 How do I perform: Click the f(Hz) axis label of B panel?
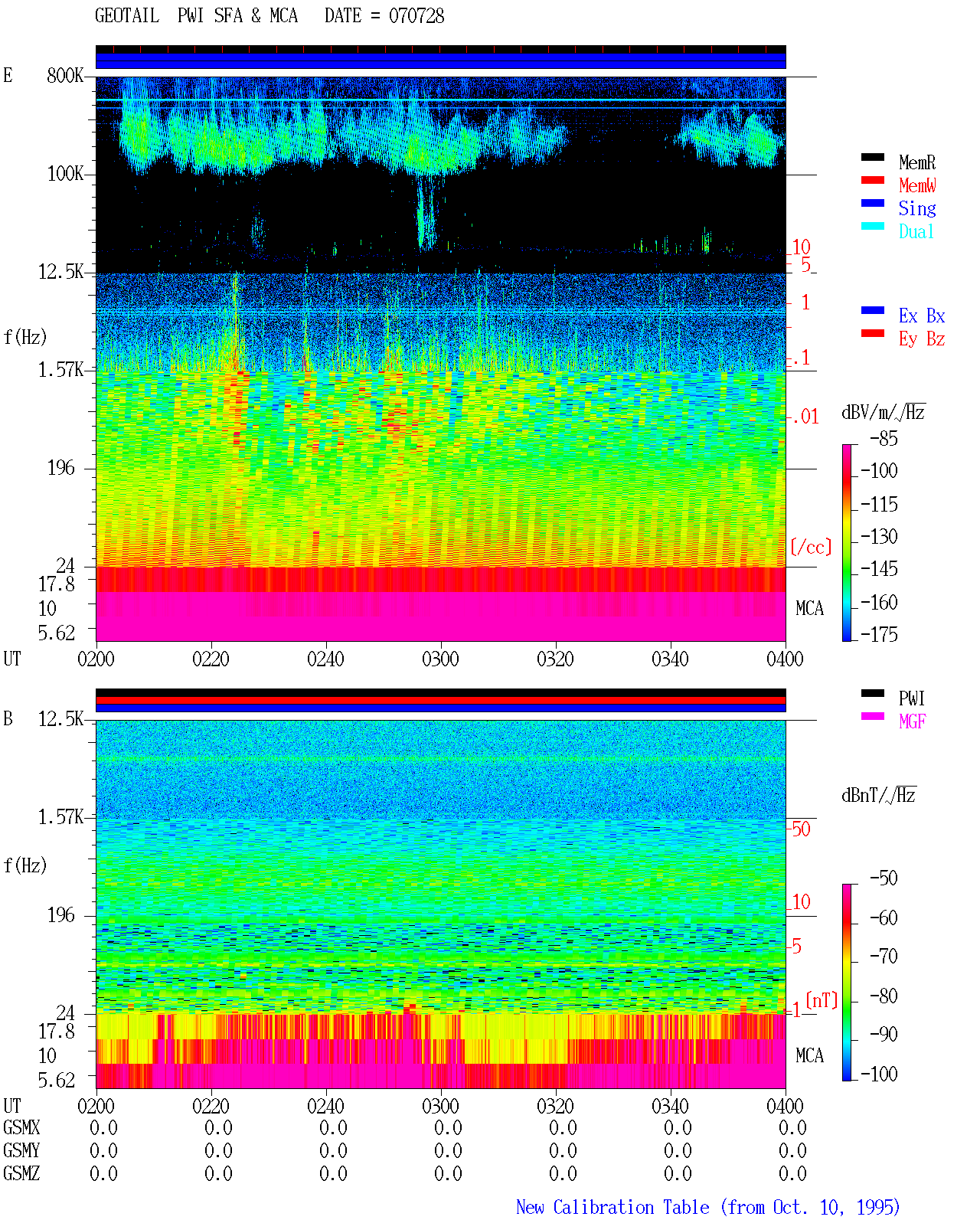coord(25,865)
